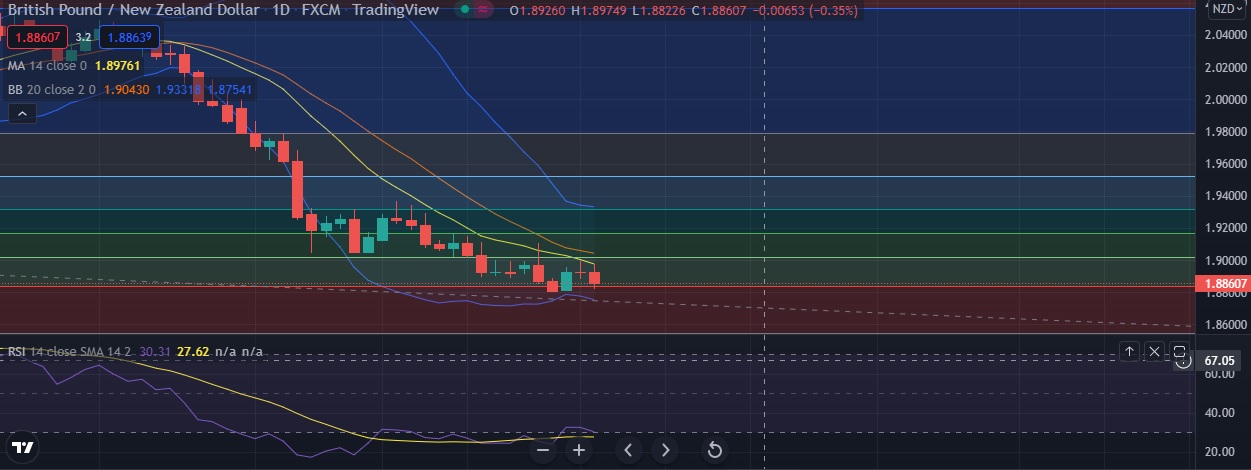Collapse the indicator legend
The height and width of the screenshot is (470, 1251).
22,114
